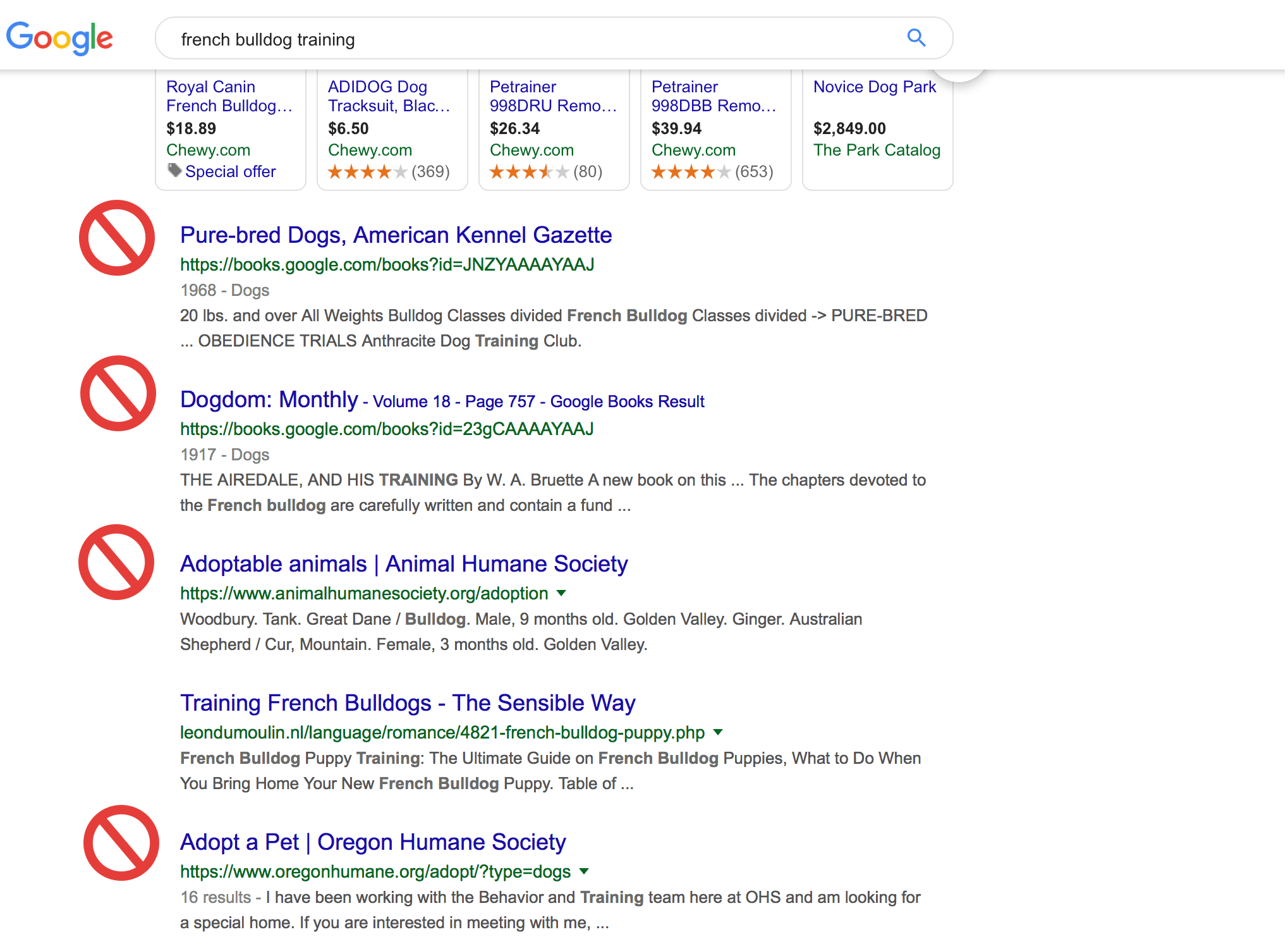The height and width of the screenshot is (951, 1288).
Task: Click Chewy.com under the $26.34 Petrainer
Action: click(532, 150)
